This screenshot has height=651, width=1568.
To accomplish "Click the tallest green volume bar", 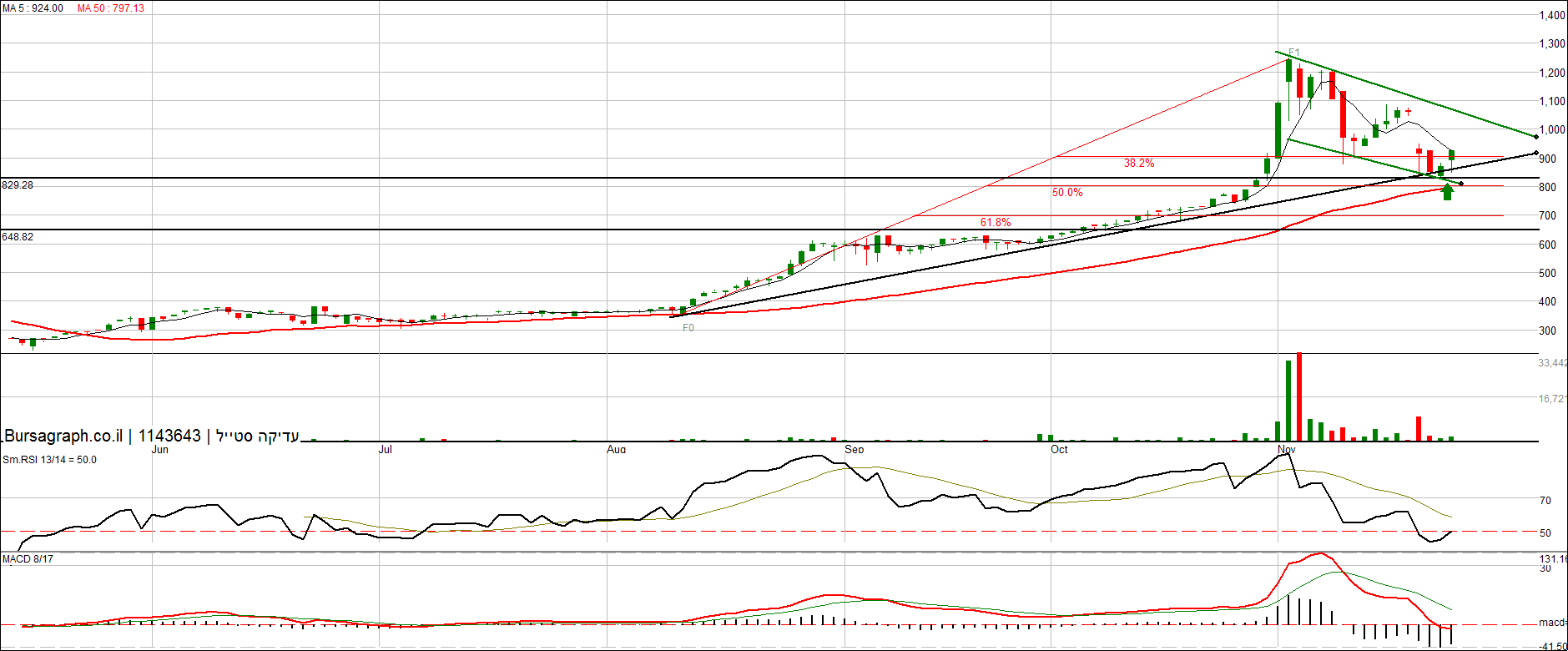I will 1288,400.
